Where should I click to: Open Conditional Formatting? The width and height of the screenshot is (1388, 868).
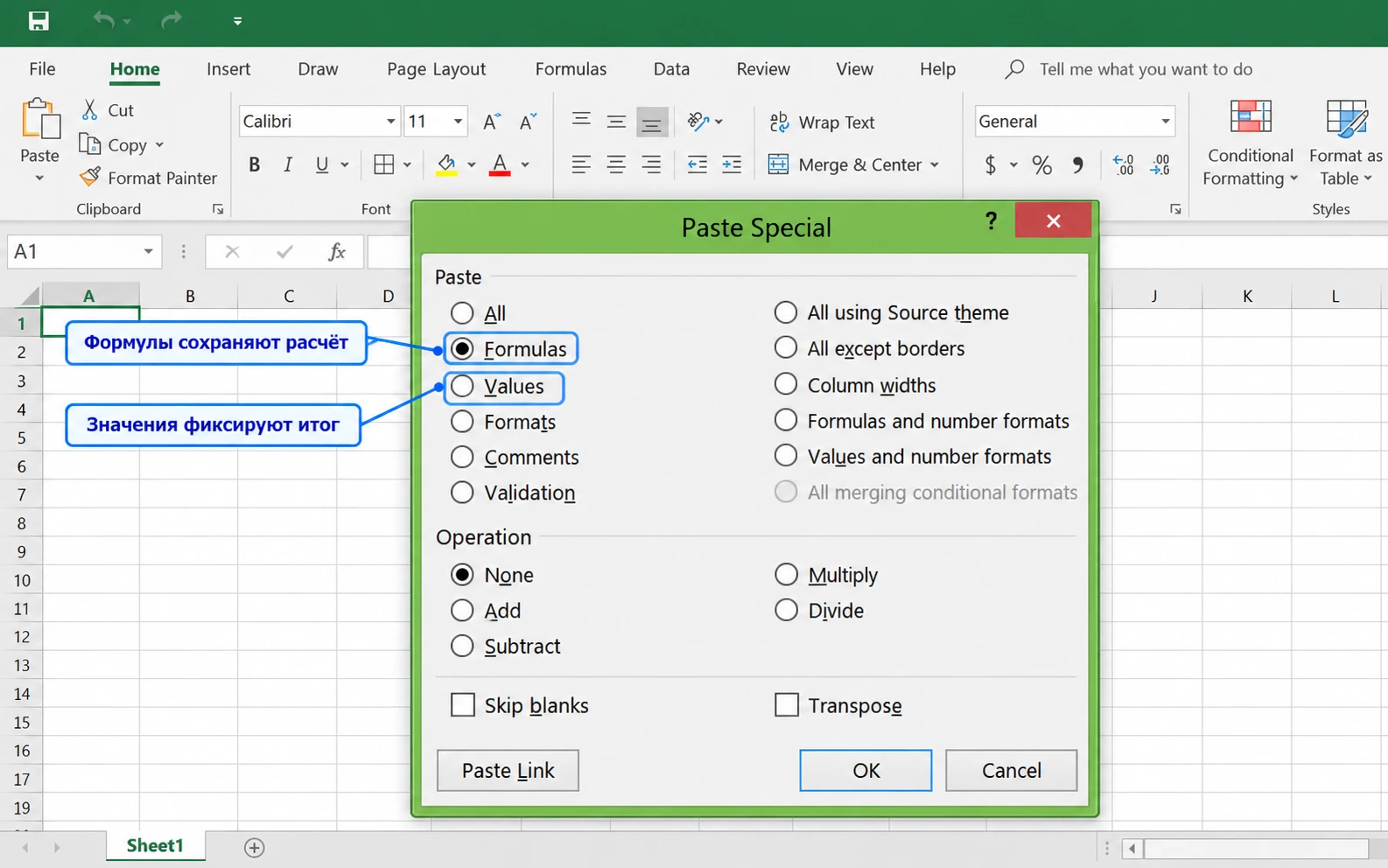point(1250,143)
